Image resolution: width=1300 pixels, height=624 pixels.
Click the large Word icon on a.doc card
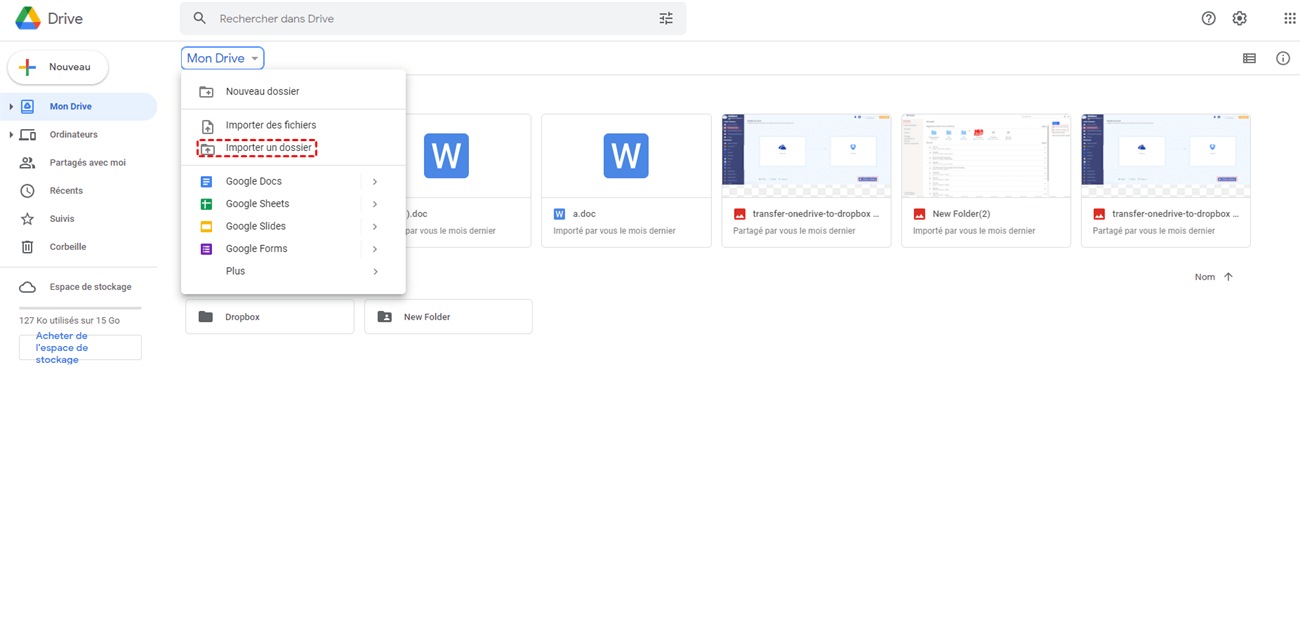click(x=626, y=156)
